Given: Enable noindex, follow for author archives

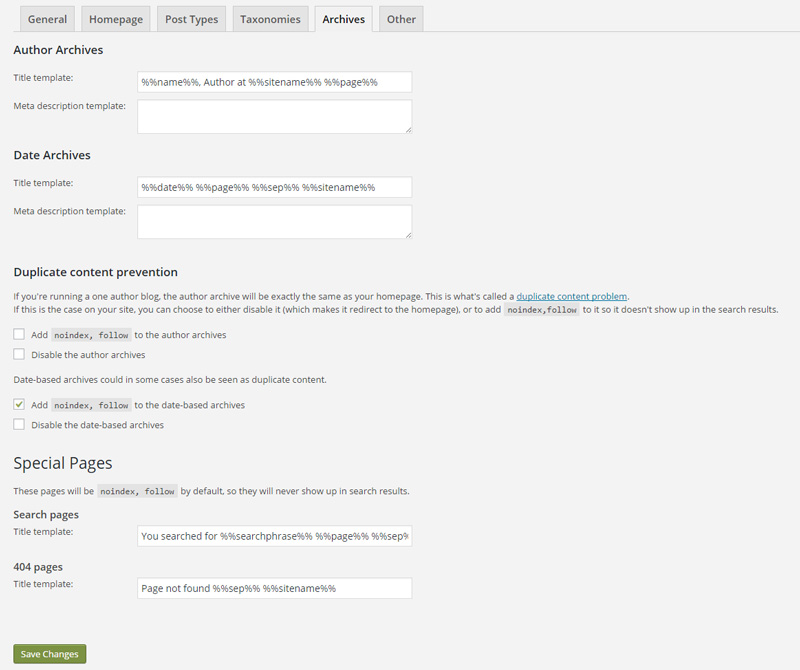Looking at the screenshot, I should pos(17,334).
